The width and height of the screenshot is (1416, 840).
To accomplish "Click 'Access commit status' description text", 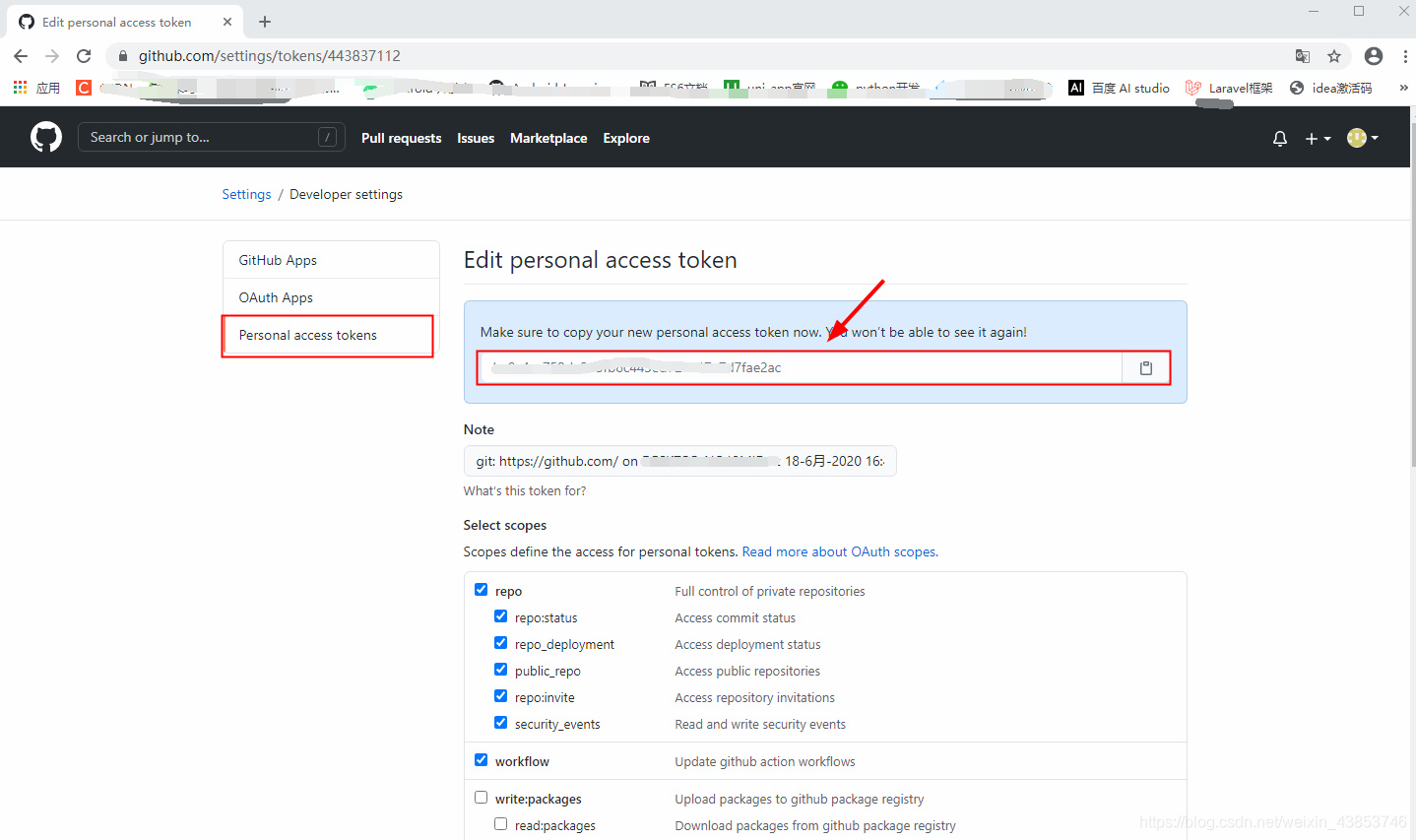I will [x=736, y=617].
